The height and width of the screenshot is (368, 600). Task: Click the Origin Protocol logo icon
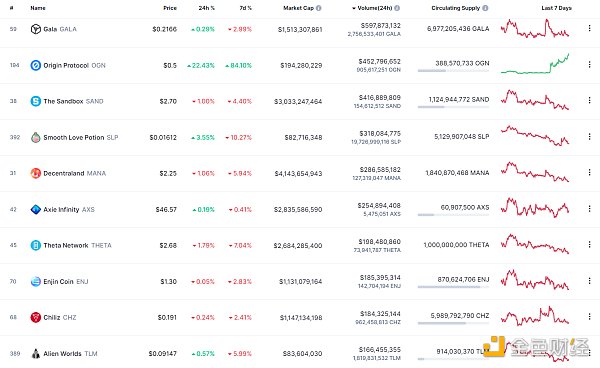click(x=36, y=65)
